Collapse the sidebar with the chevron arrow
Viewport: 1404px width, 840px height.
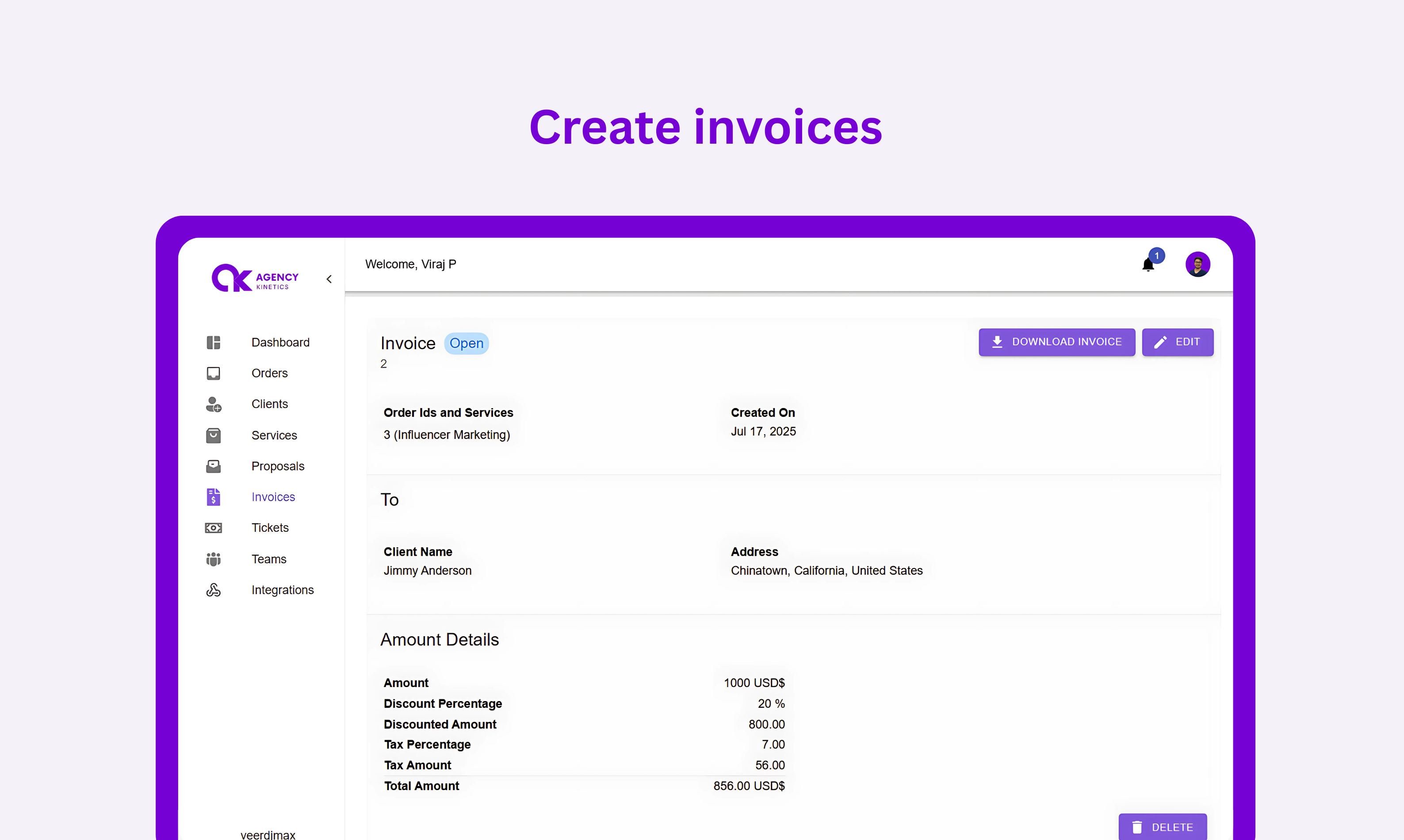[x=329, y=279]
